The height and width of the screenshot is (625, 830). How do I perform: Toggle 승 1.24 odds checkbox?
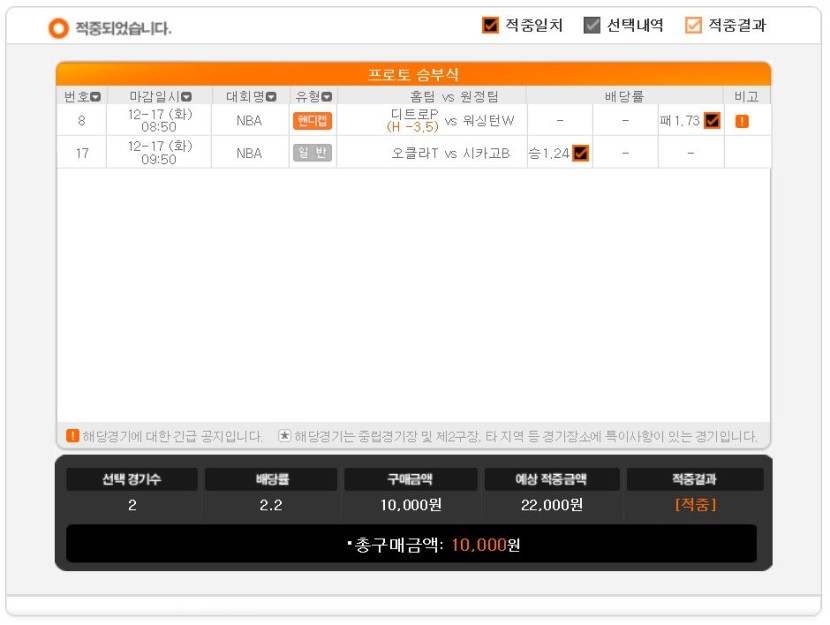[x=581, y=153]
